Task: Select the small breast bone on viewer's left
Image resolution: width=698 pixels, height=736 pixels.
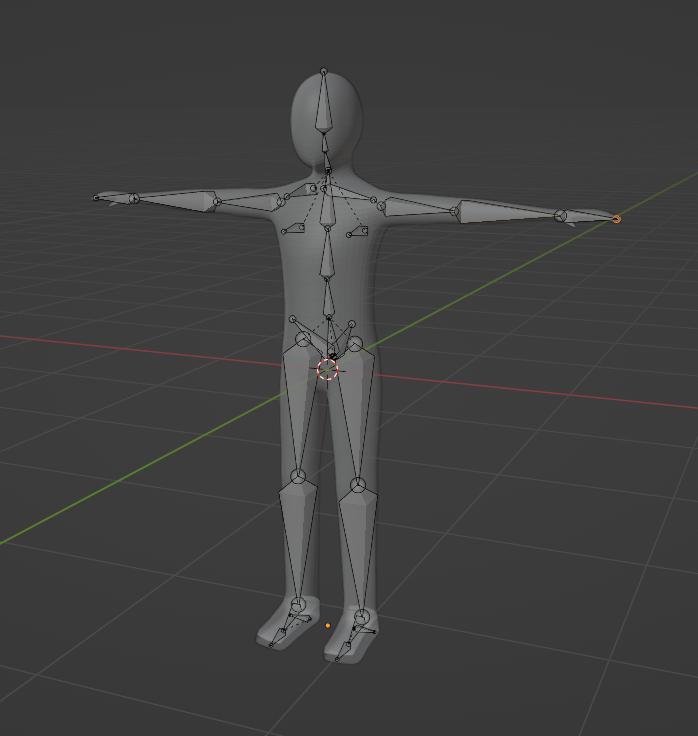Action: (x=293, y=229)
